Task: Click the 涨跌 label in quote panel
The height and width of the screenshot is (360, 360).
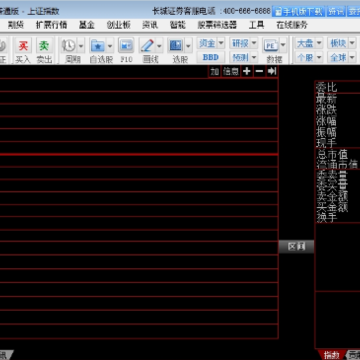Action: tap(326, 110)
